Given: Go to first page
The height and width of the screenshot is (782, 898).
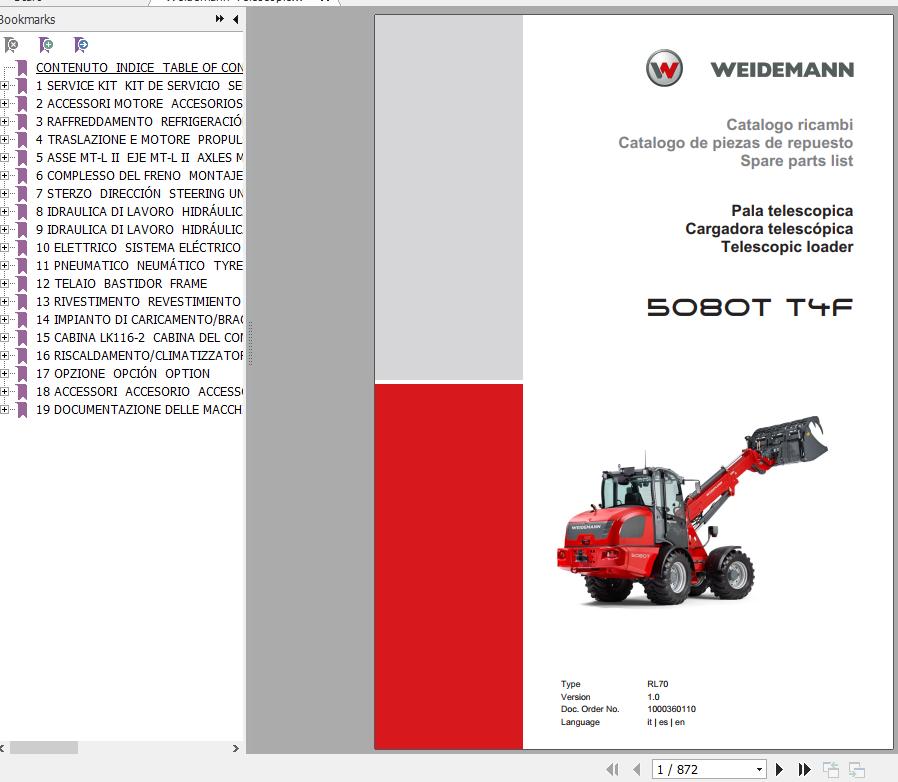Looking at the screenshot, I should pyautogui.click(x=612, y=769).
